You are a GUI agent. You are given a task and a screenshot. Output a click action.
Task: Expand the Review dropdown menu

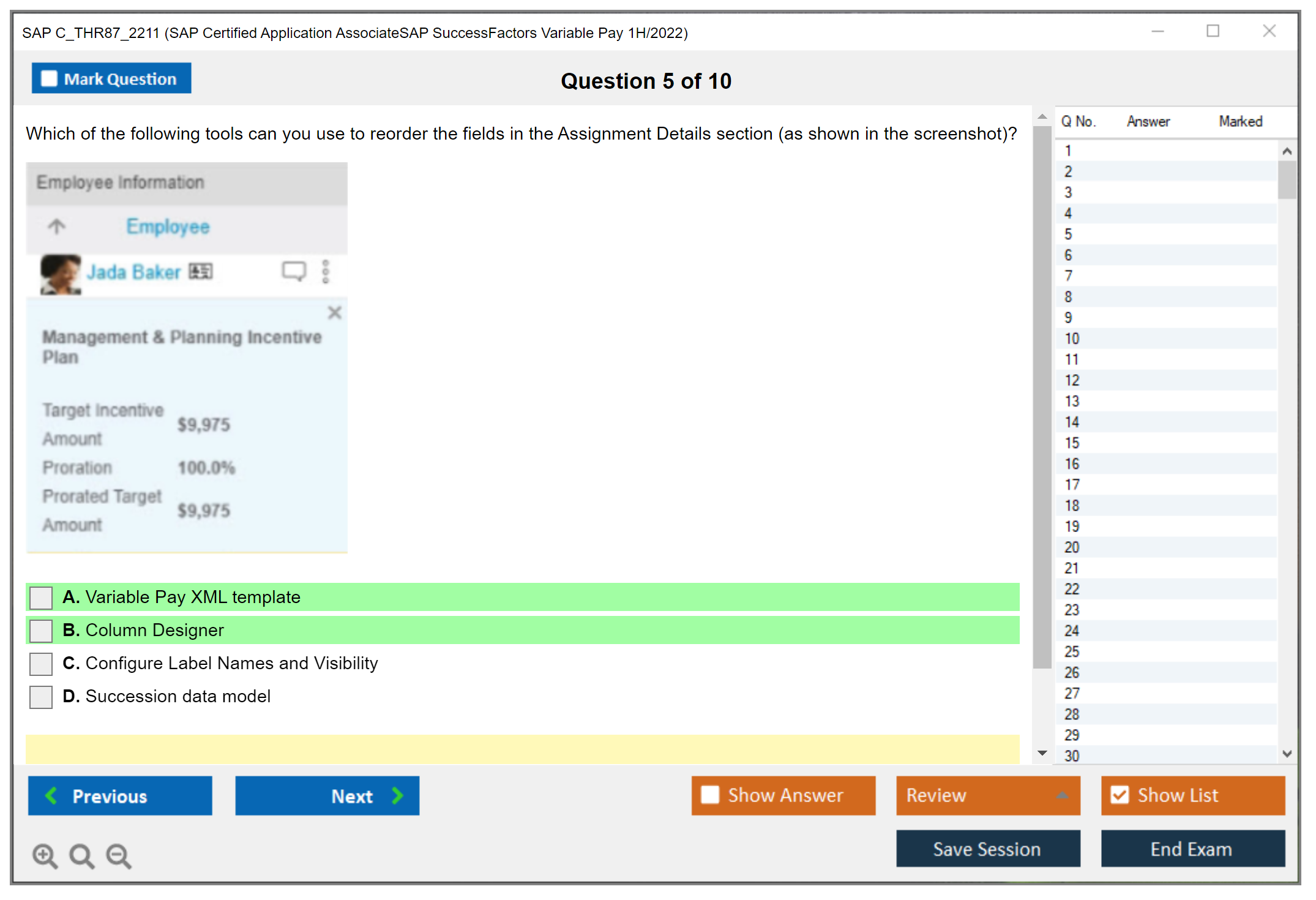coord(1062,795)
